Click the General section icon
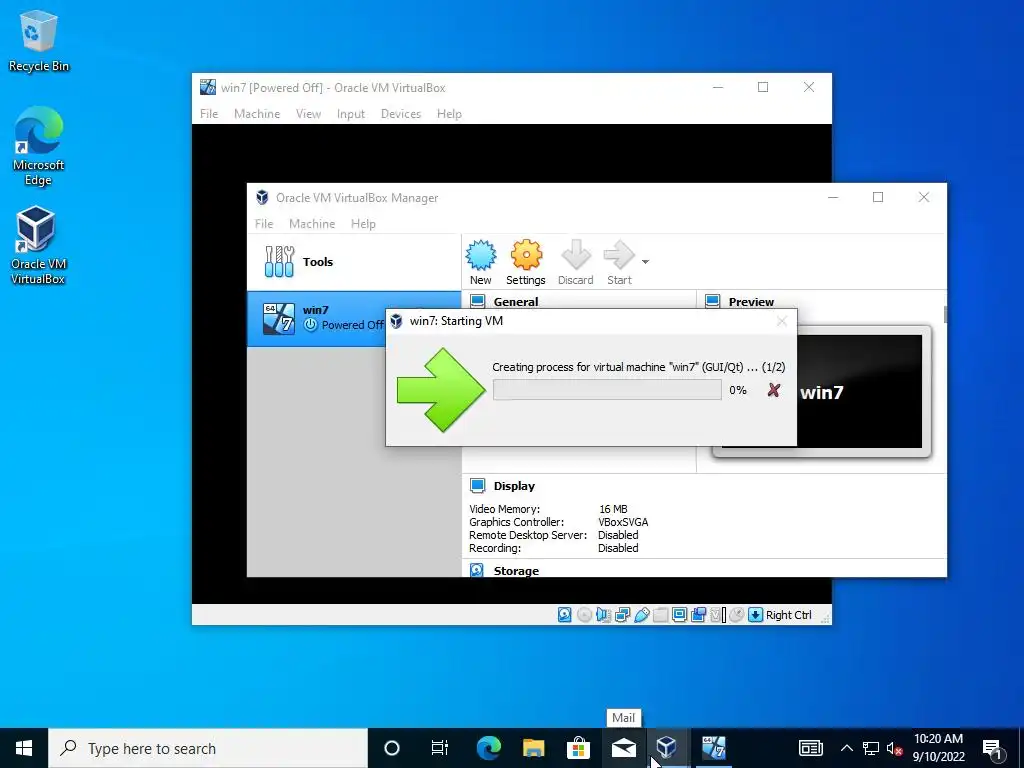This screenshot has width=1024, height=768. [477, 301]
